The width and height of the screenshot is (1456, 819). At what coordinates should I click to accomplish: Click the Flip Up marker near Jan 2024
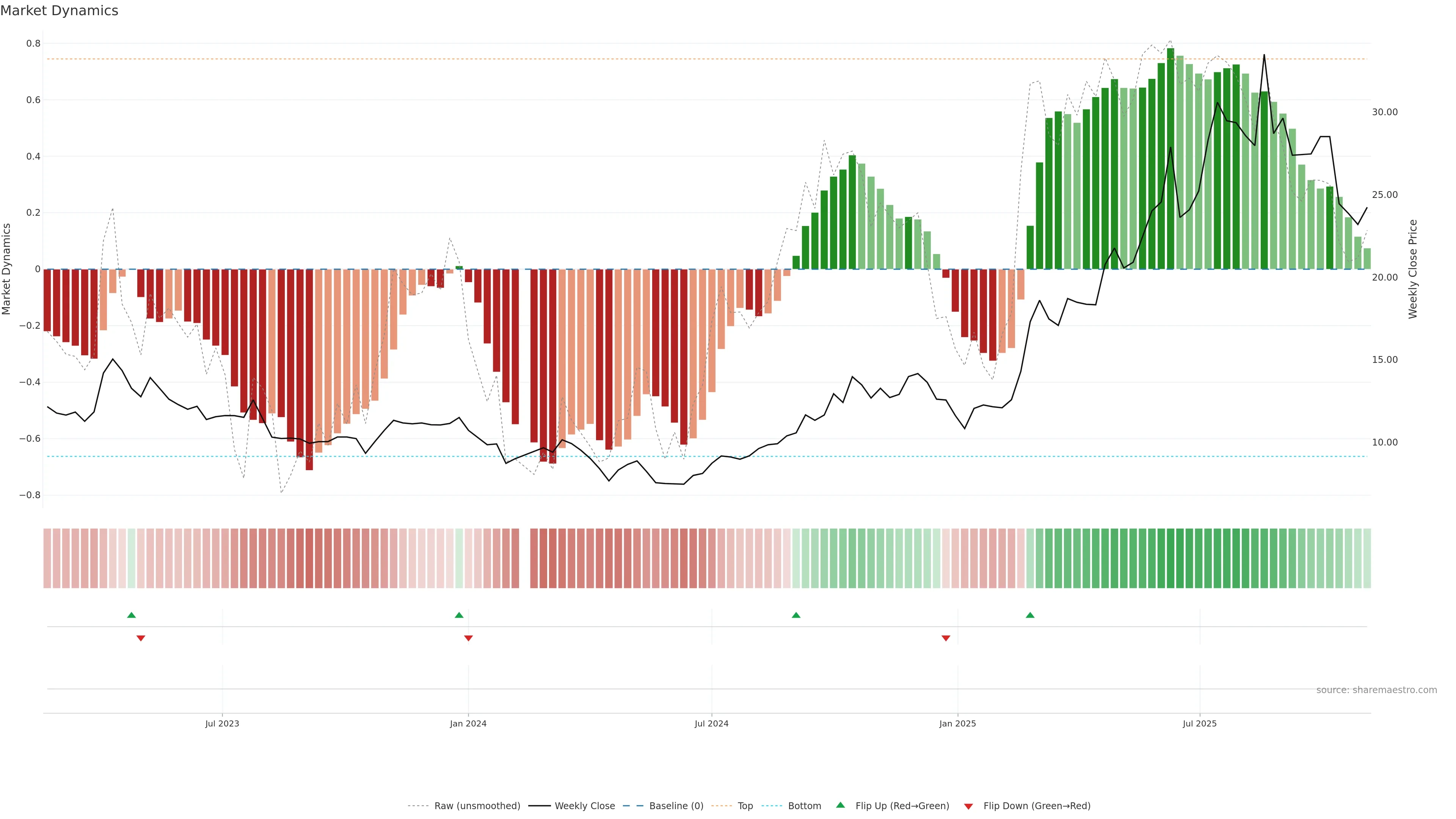459,615
